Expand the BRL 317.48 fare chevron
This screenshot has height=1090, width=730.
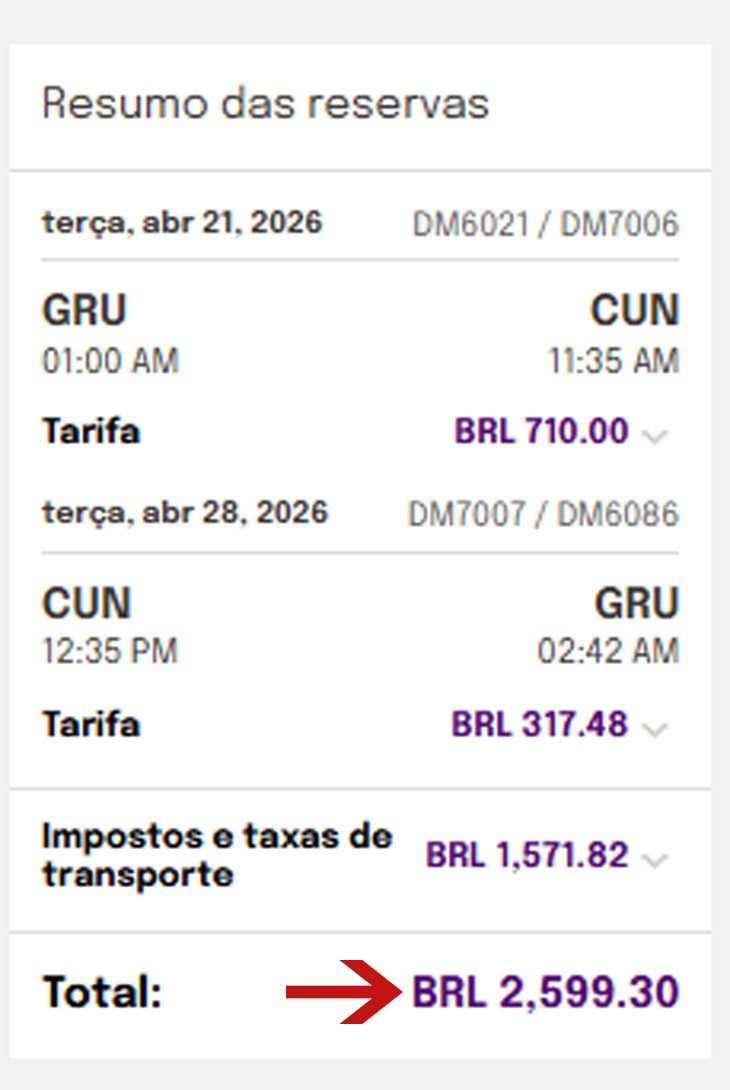(x=655, y=729)
